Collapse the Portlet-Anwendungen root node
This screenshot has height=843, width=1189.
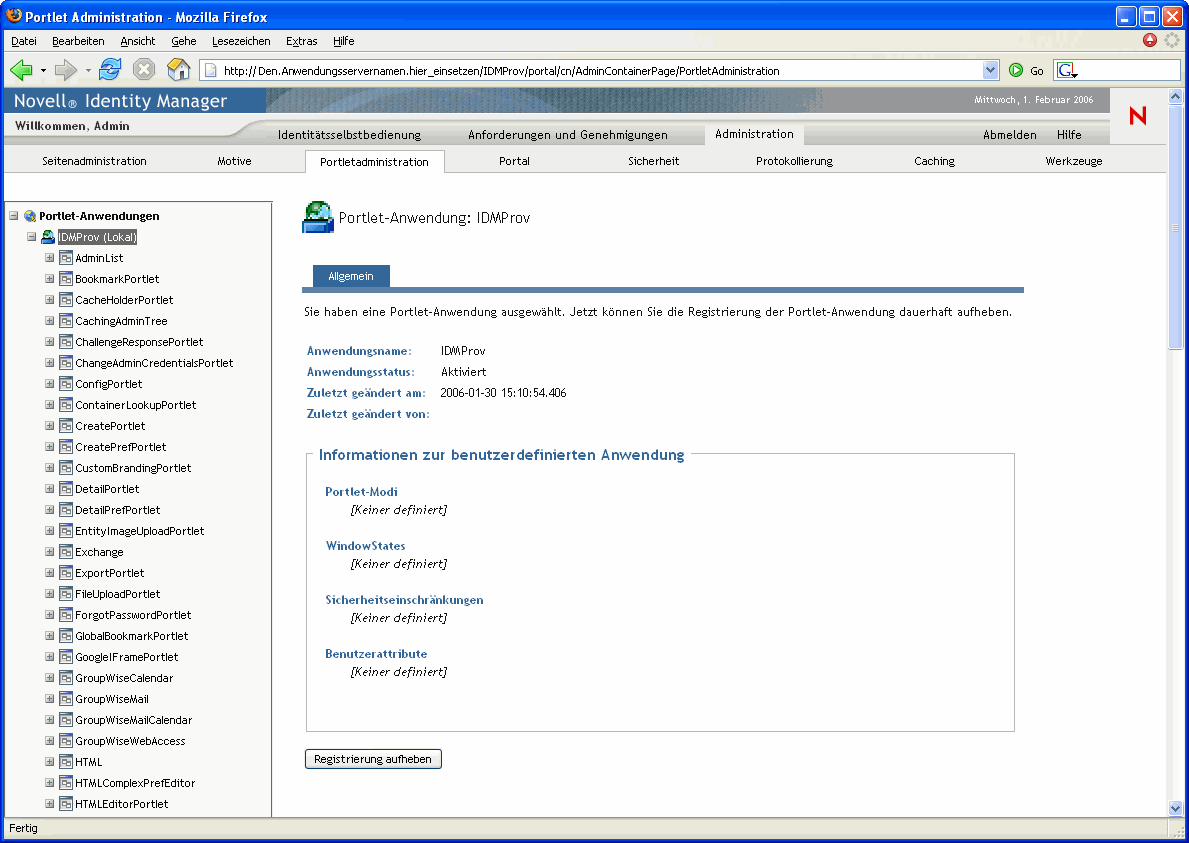(14, 216)
